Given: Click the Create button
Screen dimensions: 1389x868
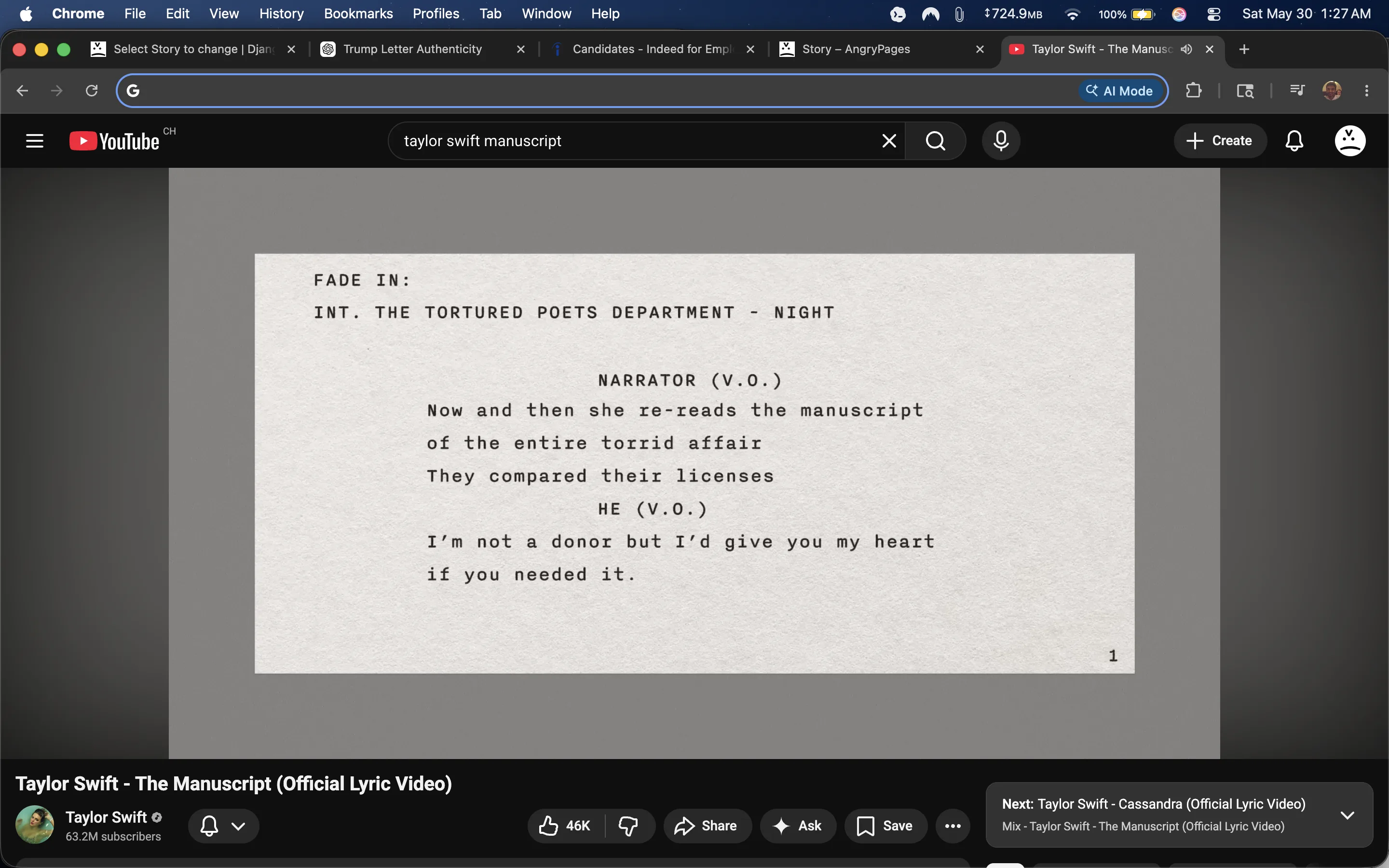Looking at the screenshot, I should click(1220, 141).
